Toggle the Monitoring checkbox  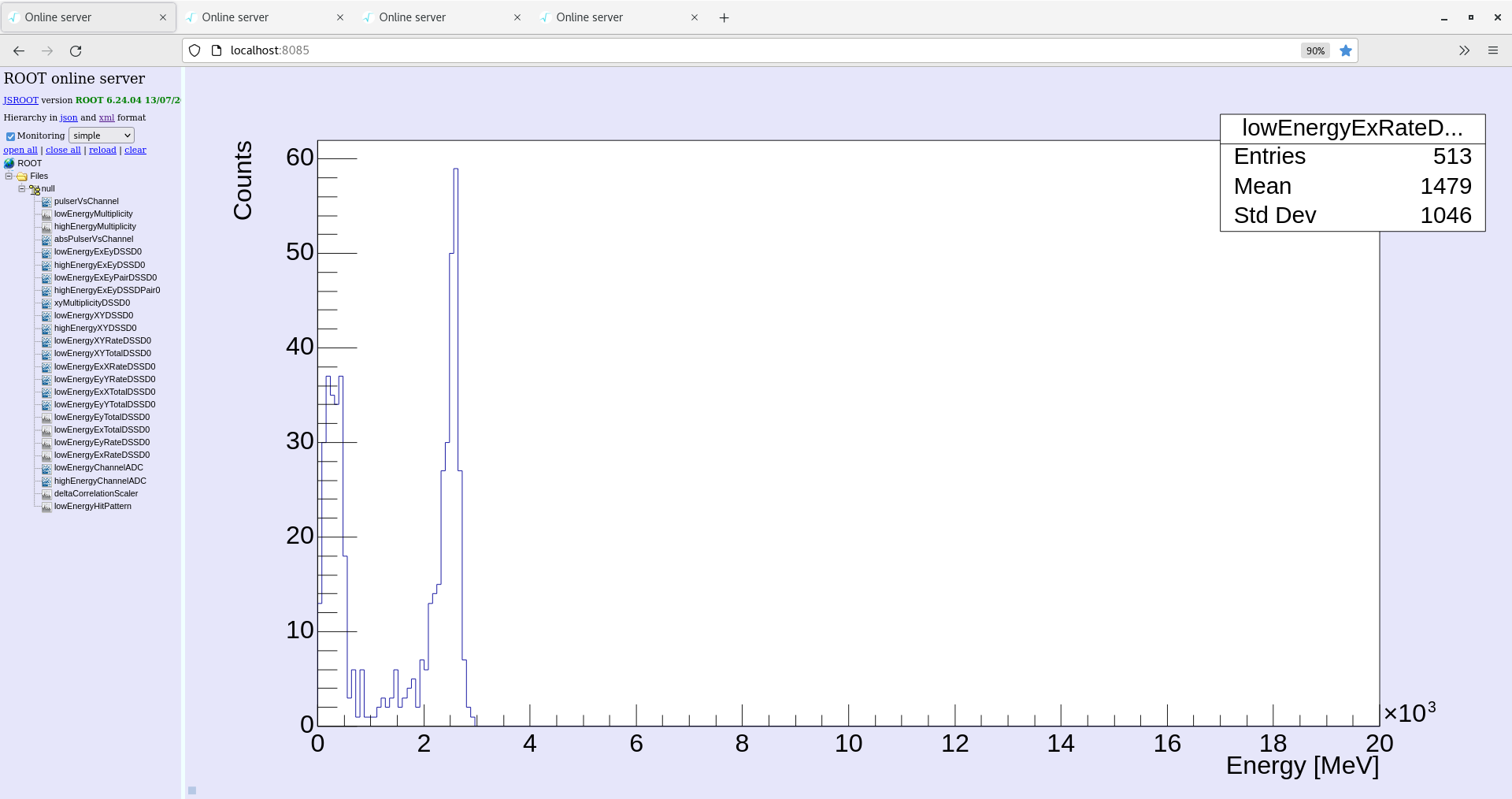(x=10, y=136)
